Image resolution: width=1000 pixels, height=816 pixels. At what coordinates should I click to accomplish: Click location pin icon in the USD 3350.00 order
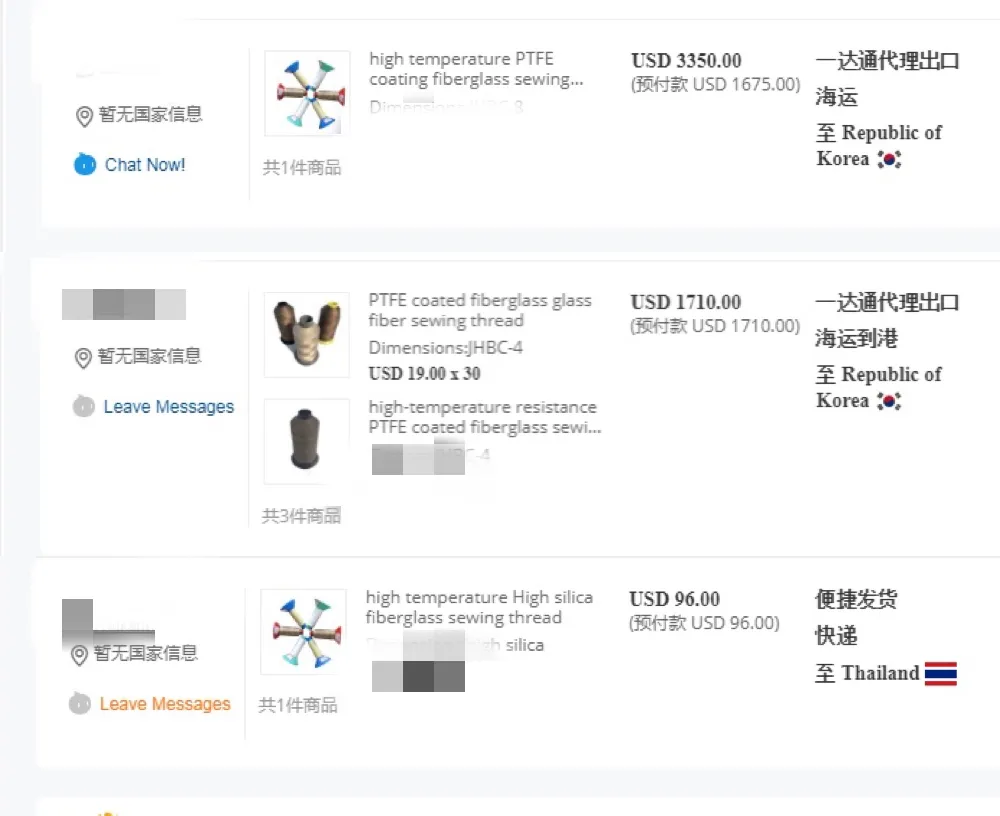click(x=84, y=116)
